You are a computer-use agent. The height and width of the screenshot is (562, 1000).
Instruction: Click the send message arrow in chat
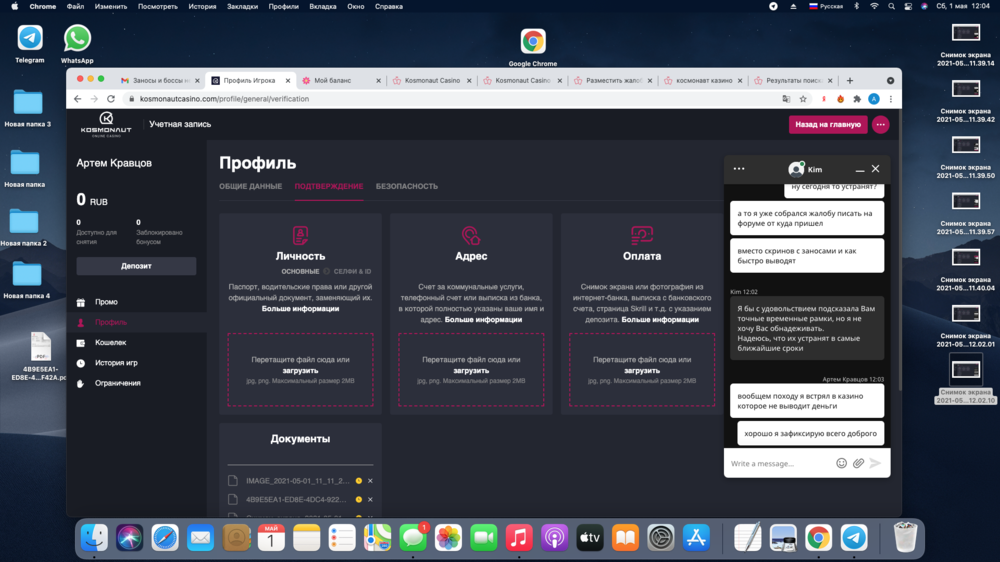coord(876,463)
